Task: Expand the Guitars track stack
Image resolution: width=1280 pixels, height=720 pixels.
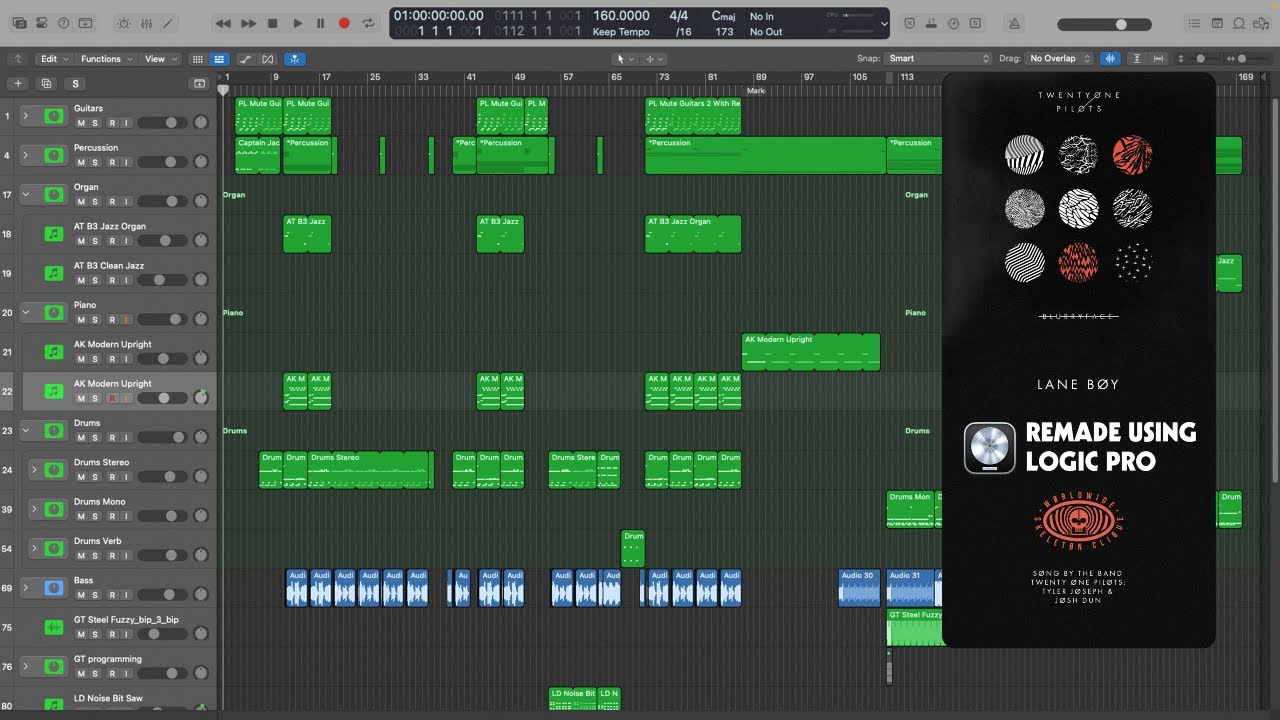Action: pyautogui.click(x=26, y=116)
